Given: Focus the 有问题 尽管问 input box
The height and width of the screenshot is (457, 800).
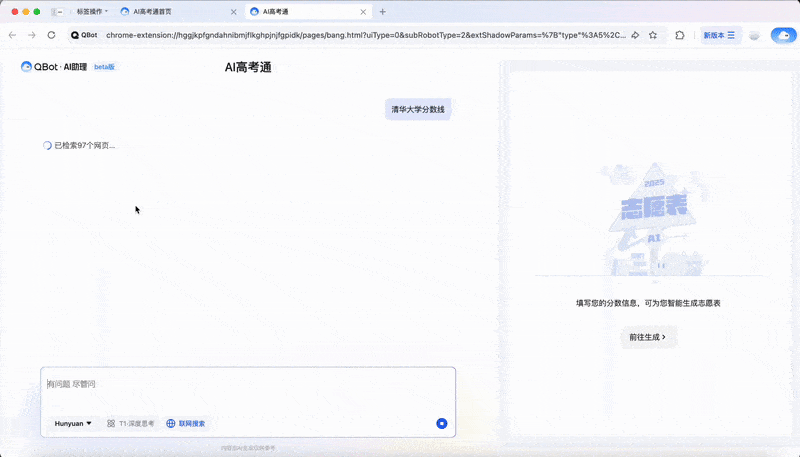Looking at the screenshot, I should tap(248, 384).
